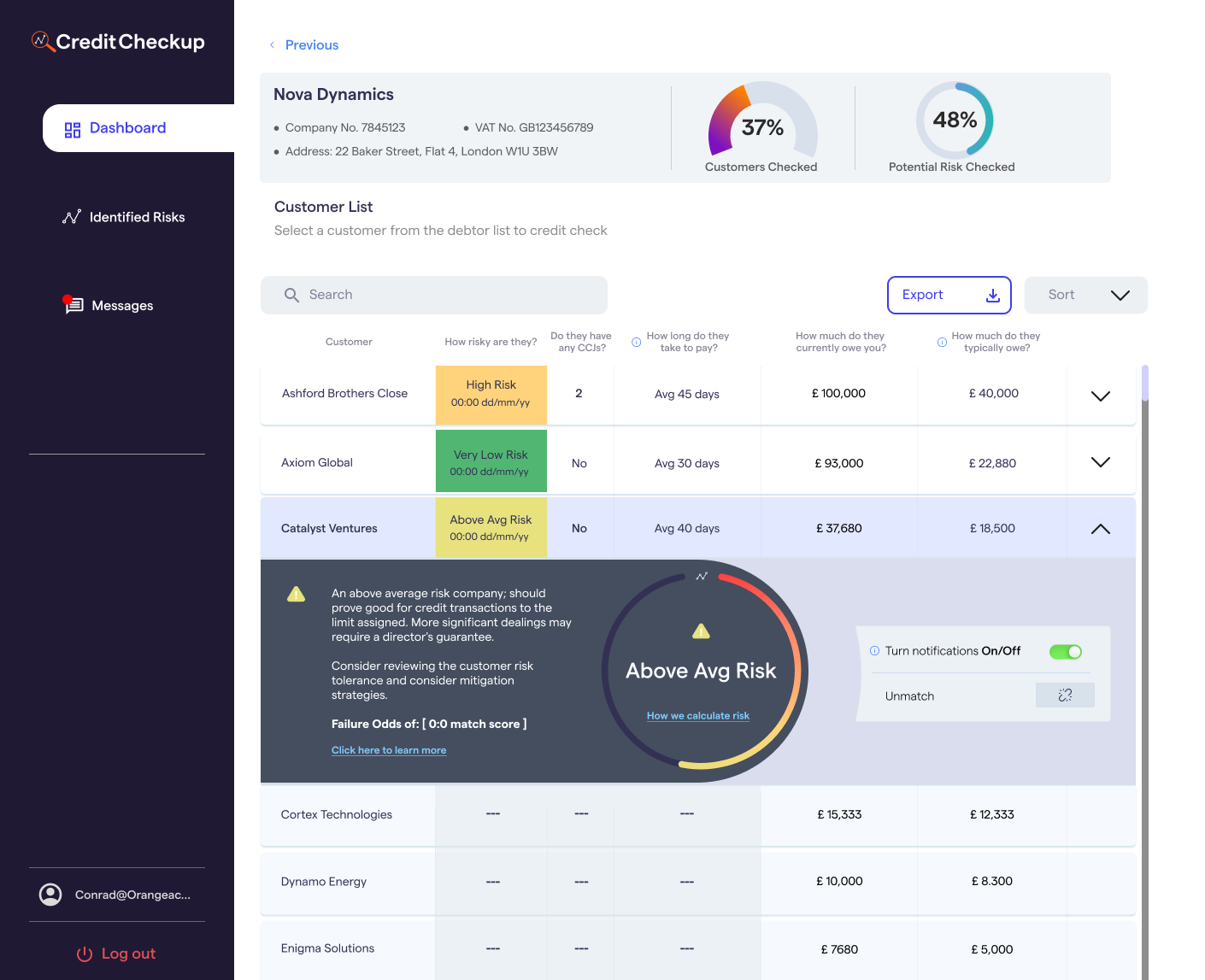
Task: Collapse the Catalyst Ventures row
Action: click(1100, 529)
